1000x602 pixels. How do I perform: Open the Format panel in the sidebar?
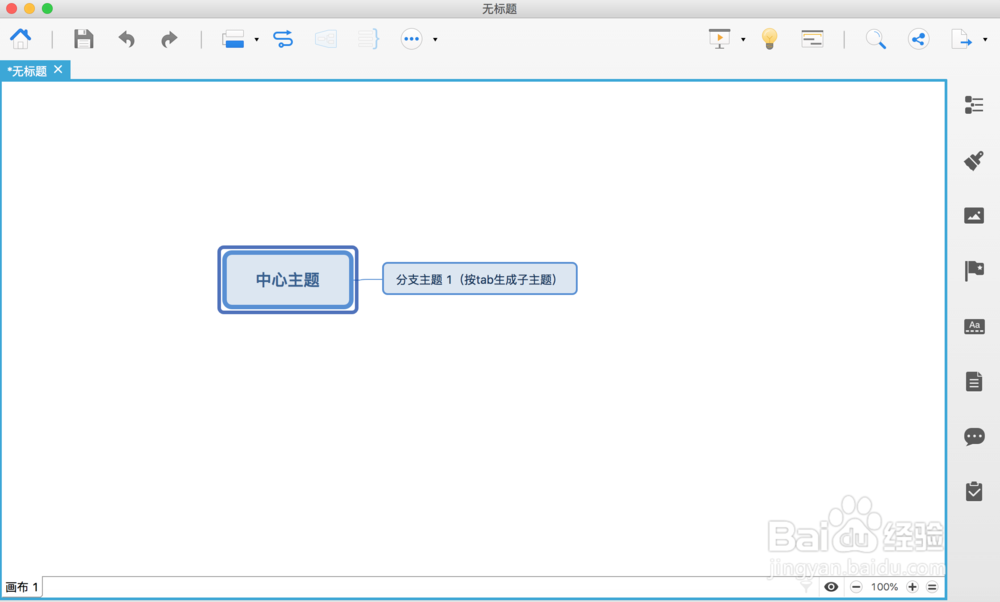pyautogui.click(x=974, y=104)
